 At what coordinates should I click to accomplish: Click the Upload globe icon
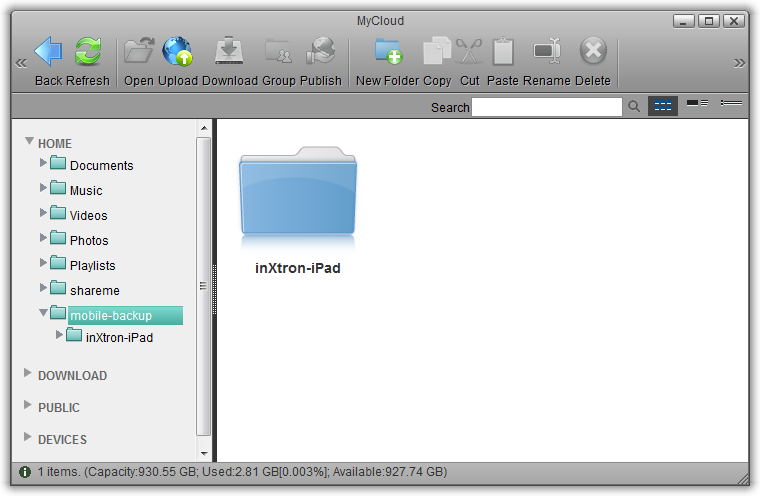[177, 52]
